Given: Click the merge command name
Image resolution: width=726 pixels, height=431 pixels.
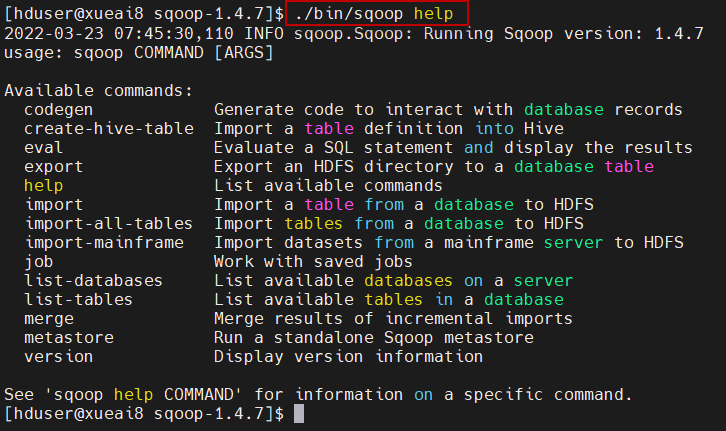Looking at the screenshot, I should pyautogui.click(x=48, y=318).
